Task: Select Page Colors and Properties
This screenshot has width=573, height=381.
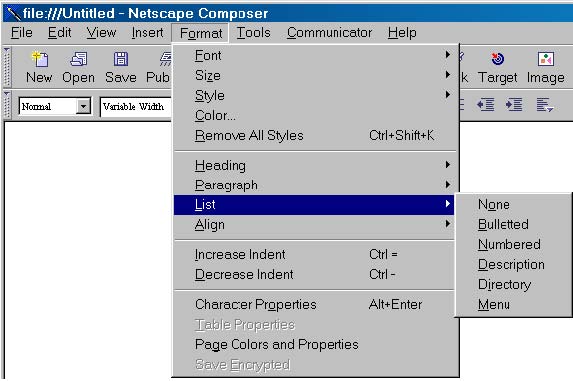Action: 314,344
